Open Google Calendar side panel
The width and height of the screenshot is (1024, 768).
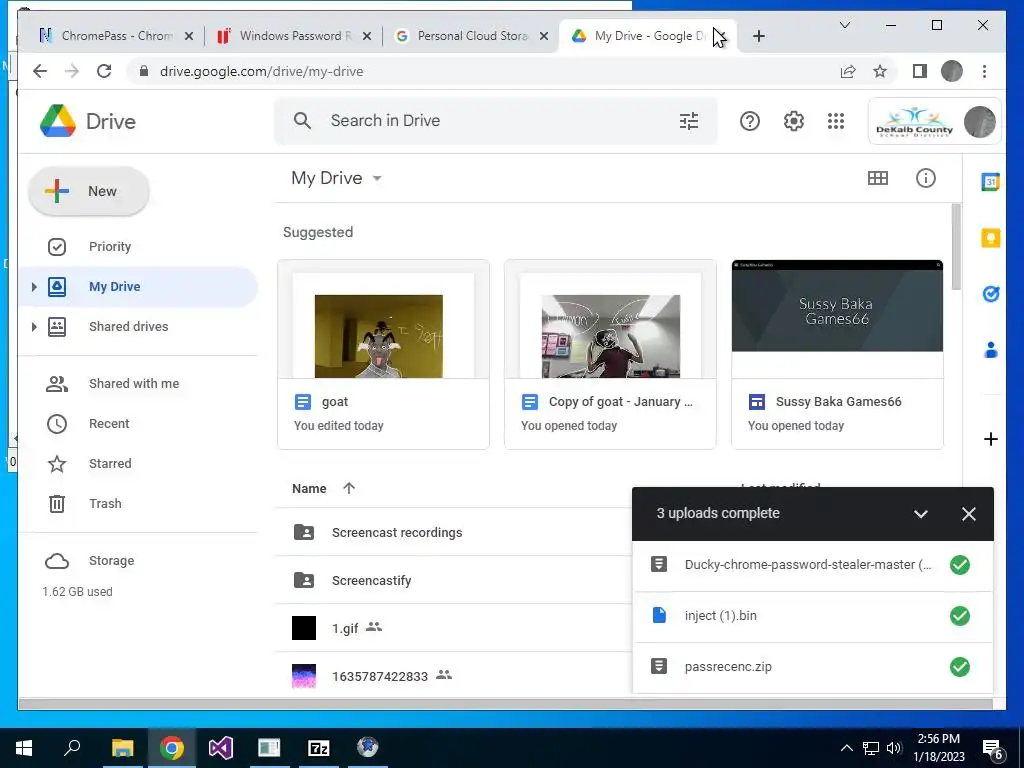pyautogui.click(x=991, y=182)
